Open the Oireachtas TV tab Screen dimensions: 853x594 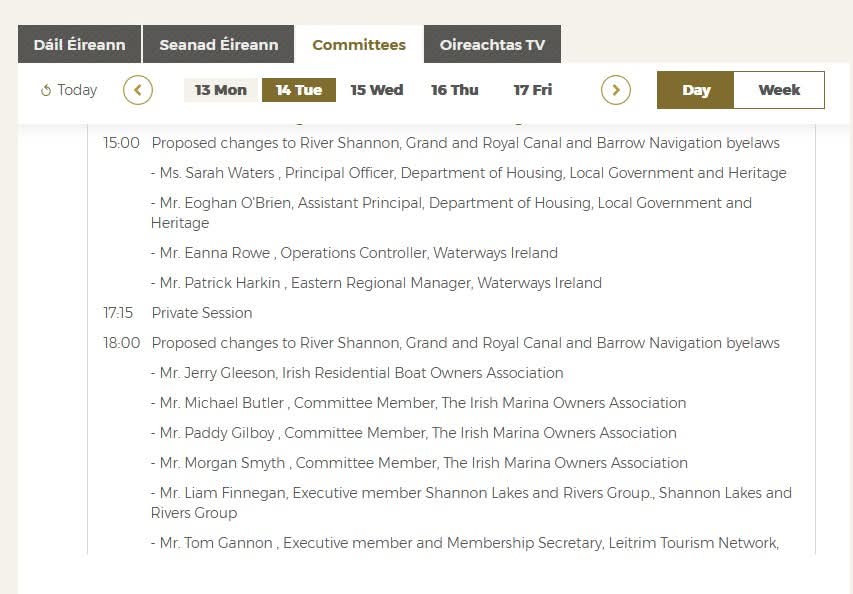point(492,44)
